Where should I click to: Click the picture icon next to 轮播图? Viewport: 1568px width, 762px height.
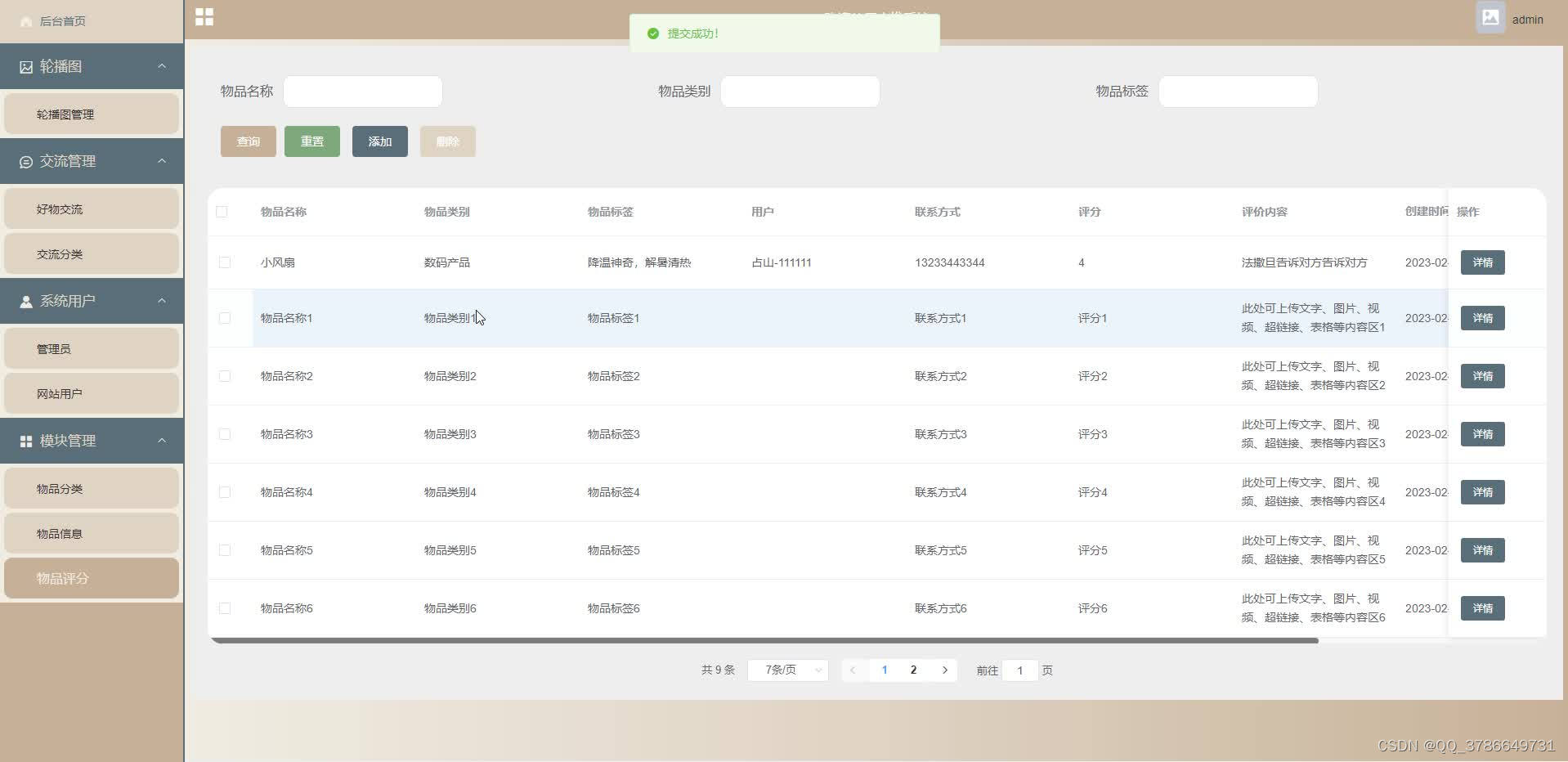click(x=26, y=67)
